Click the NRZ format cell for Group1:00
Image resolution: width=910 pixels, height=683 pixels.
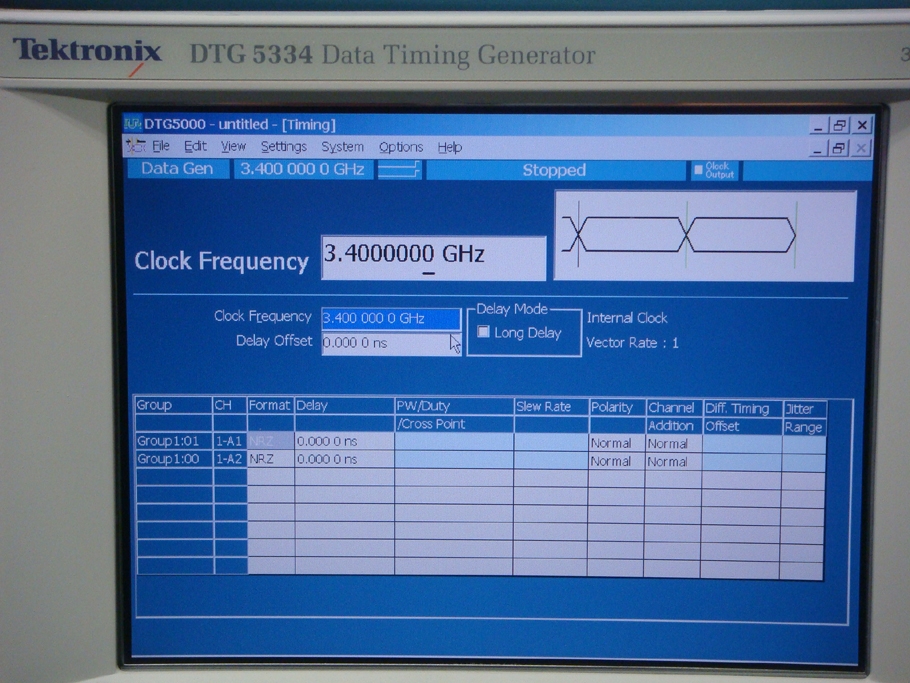[x=270, y=459]
